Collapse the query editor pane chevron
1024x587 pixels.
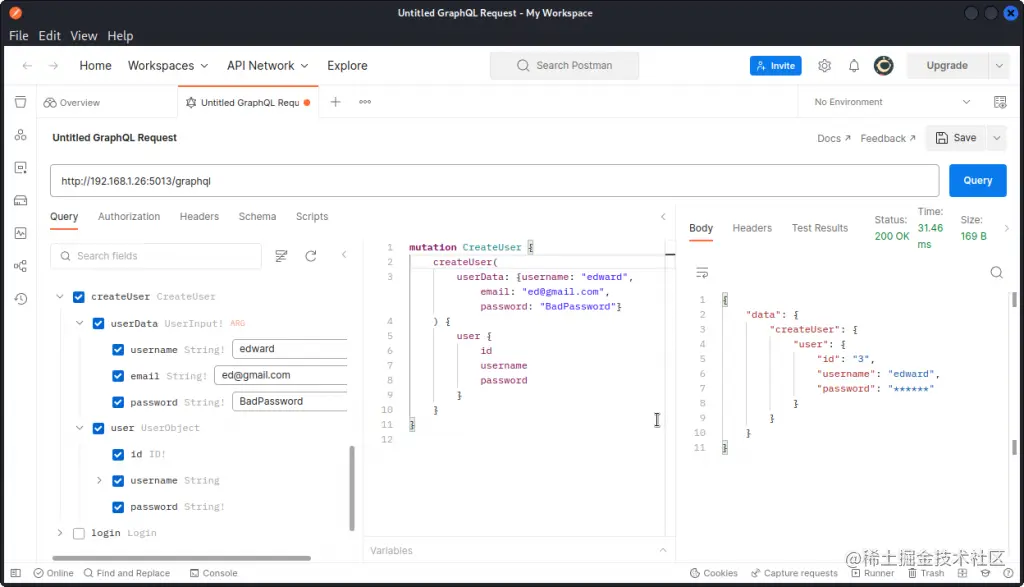click(x=663, y=217)
